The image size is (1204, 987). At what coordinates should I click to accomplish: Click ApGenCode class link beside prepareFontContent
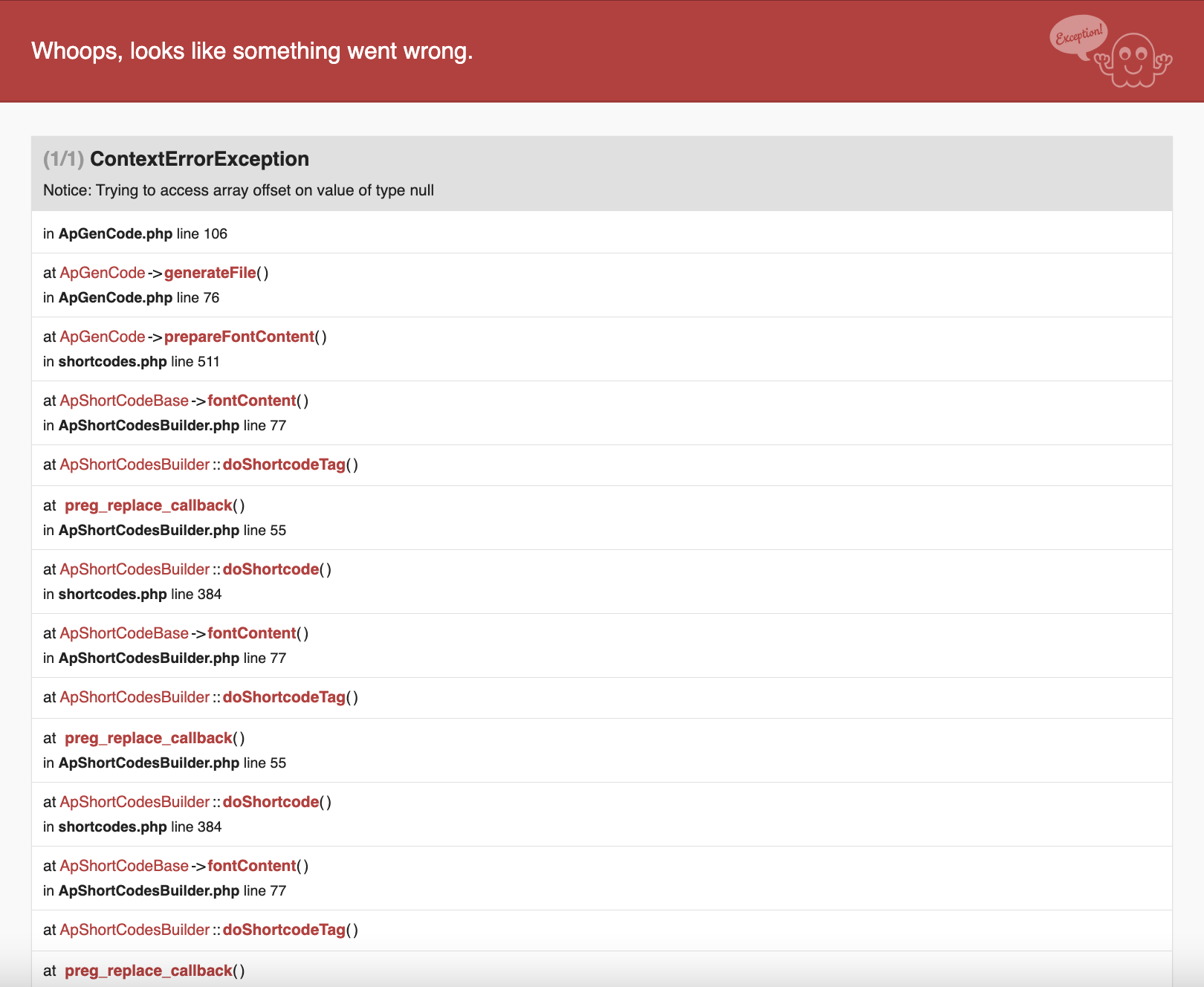[103, 337]
